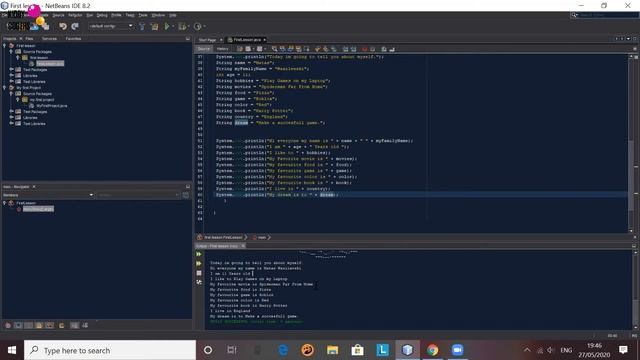The height and width of the screenshot is (360, 640).
Task: Open the default config dropdown
Action: 111,26
